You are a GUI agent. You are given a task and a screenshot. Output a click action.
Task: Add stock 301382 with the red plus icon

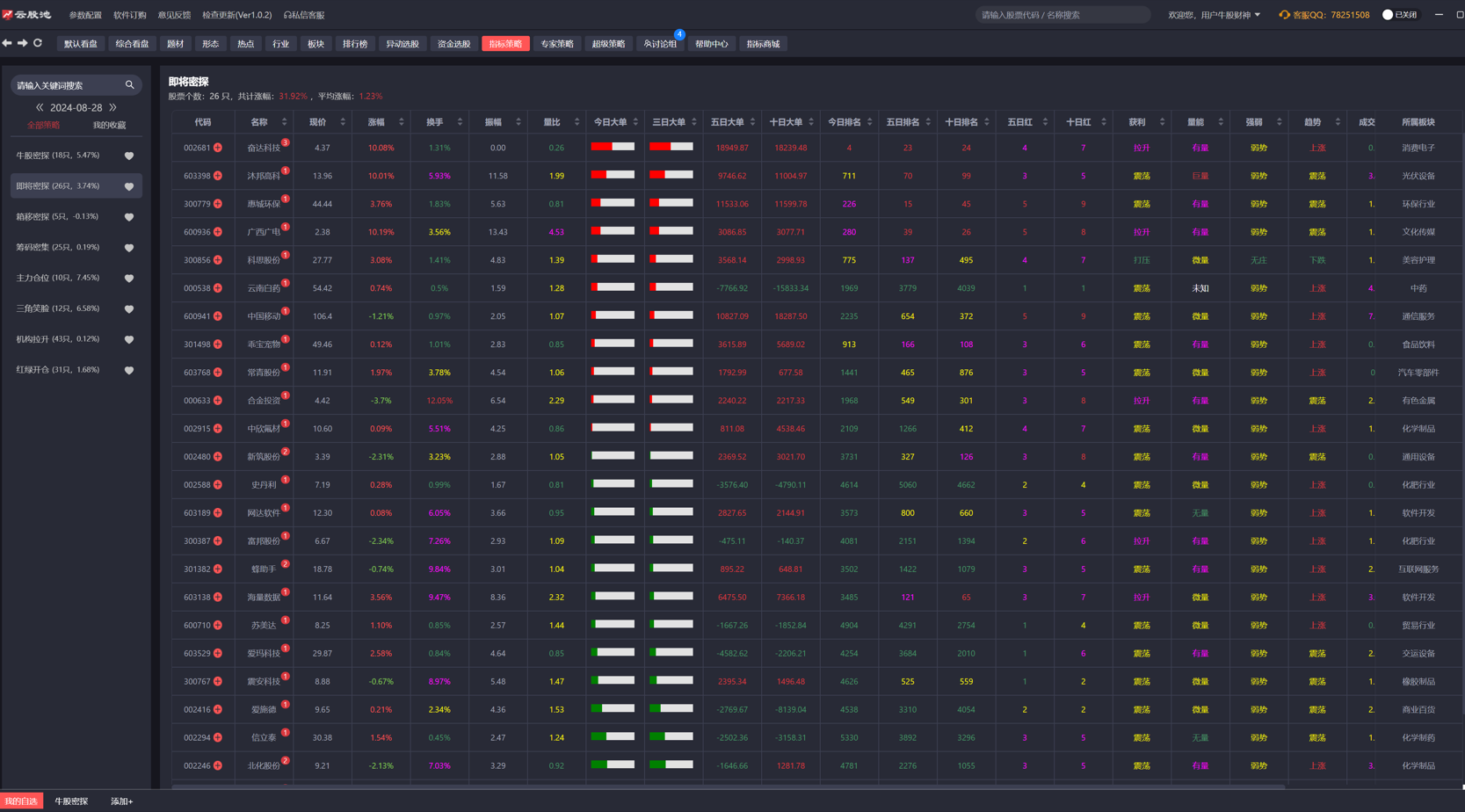coord(218,569)
